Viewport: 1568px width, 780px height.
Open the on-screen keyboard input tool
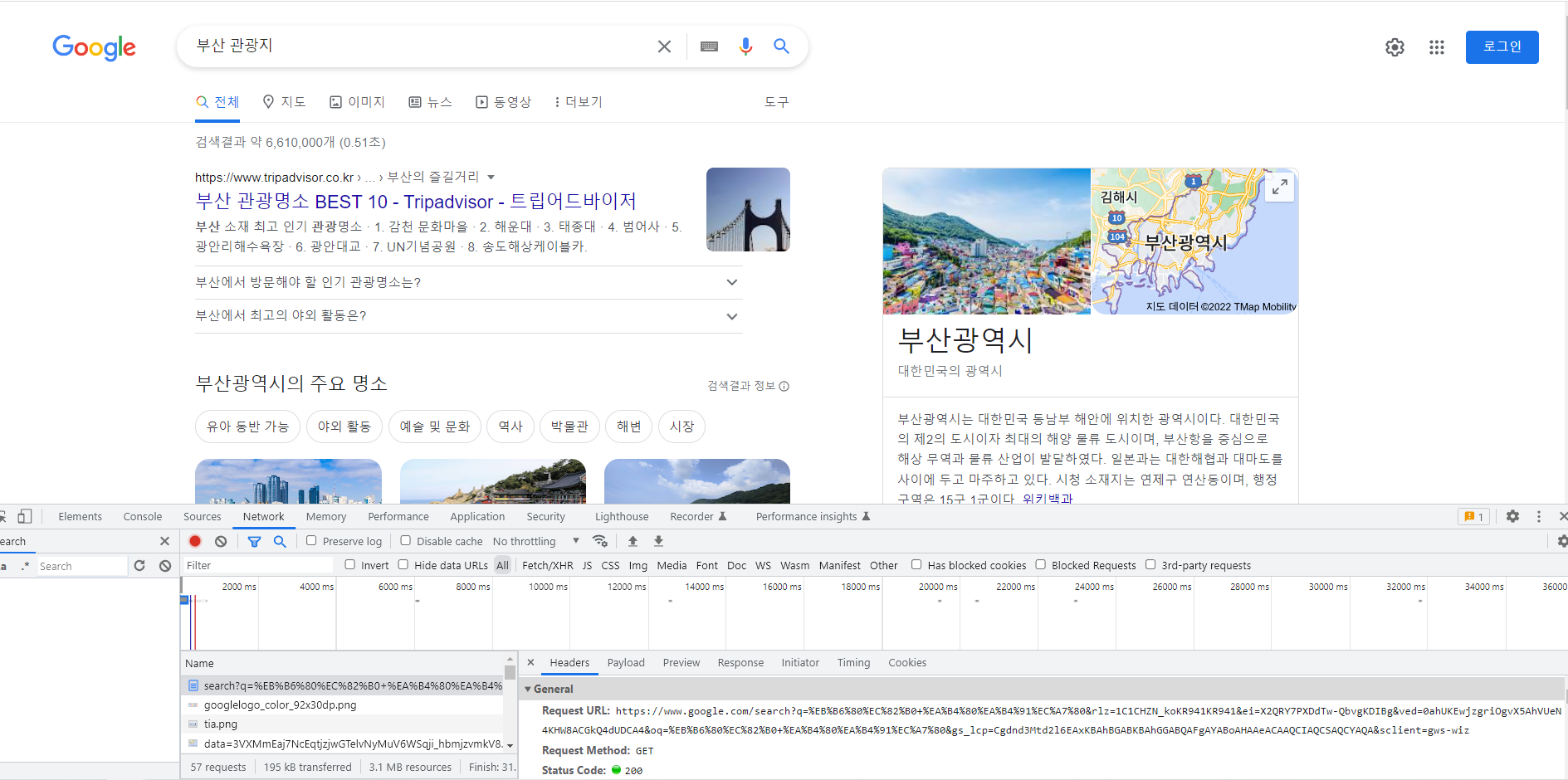(x=709, y=46)
